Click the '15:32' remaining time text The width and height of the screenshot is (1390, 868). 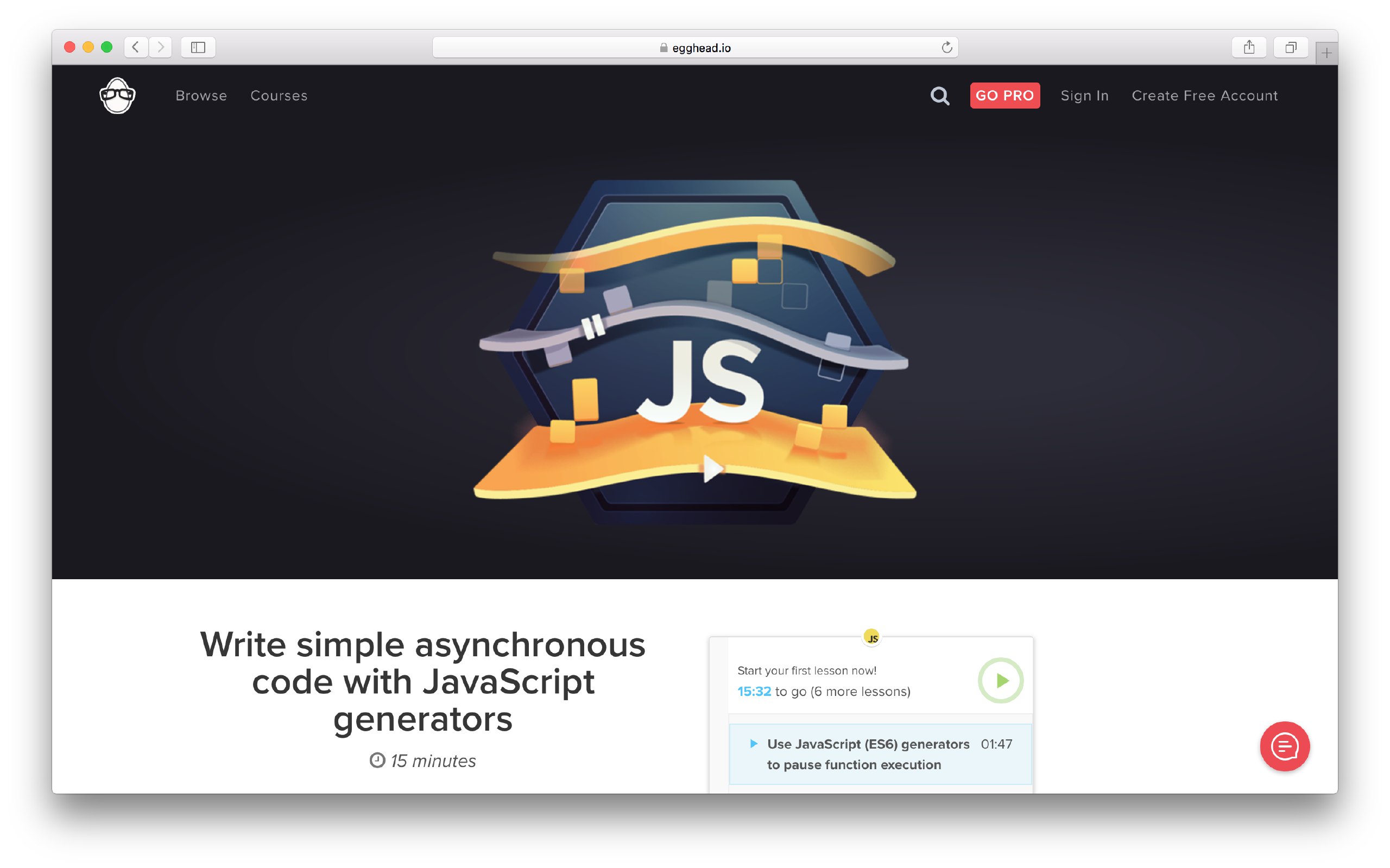coord(754,691)
